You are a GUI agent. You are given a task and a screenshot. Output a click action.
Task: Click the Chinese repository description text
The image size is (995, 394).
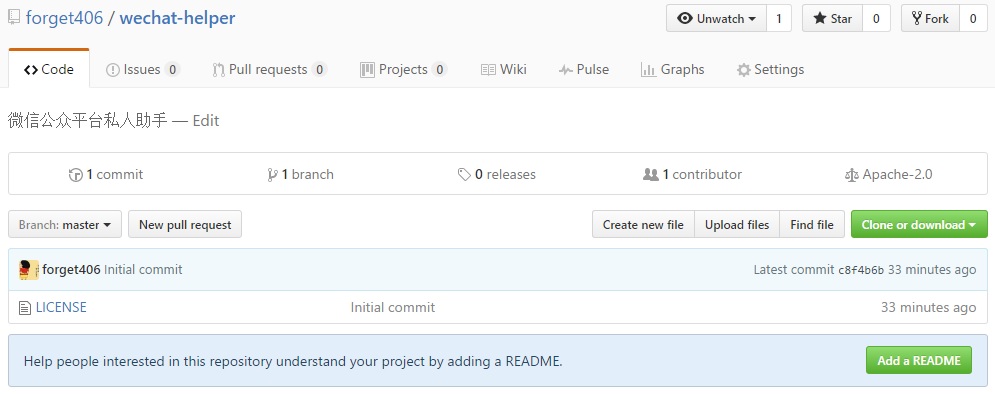click(x=88, y=121)
